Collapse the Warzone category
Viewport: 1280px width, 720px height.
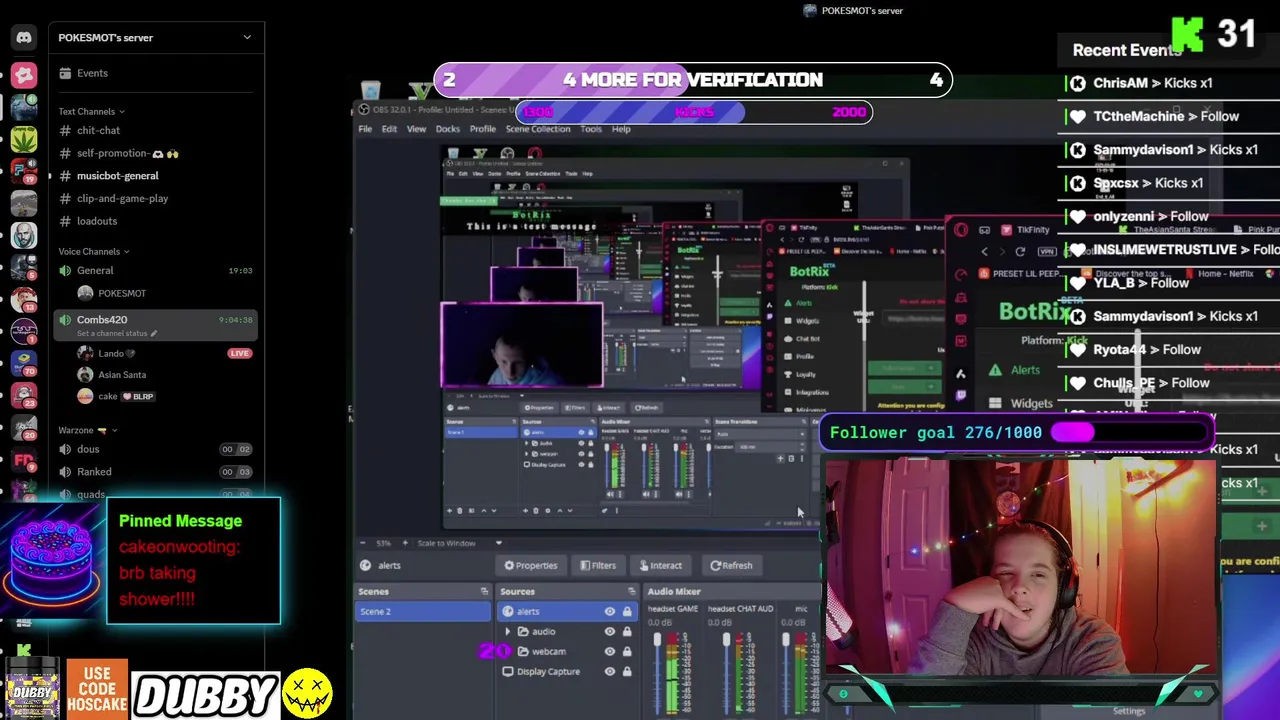[x=88, y=430]
